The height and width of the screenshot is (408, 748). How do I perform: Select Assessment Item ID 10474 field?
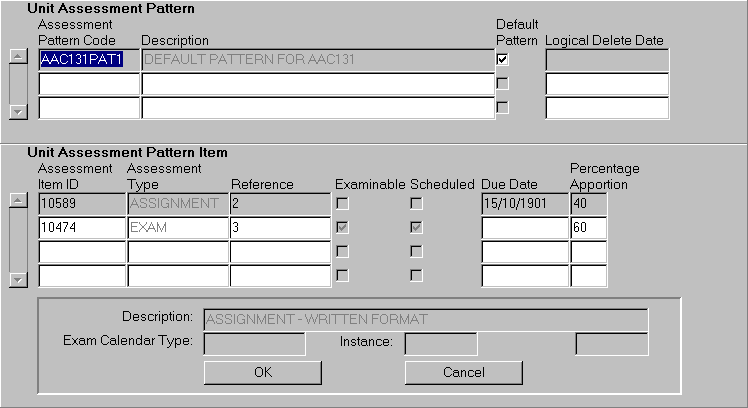point(81,228)
